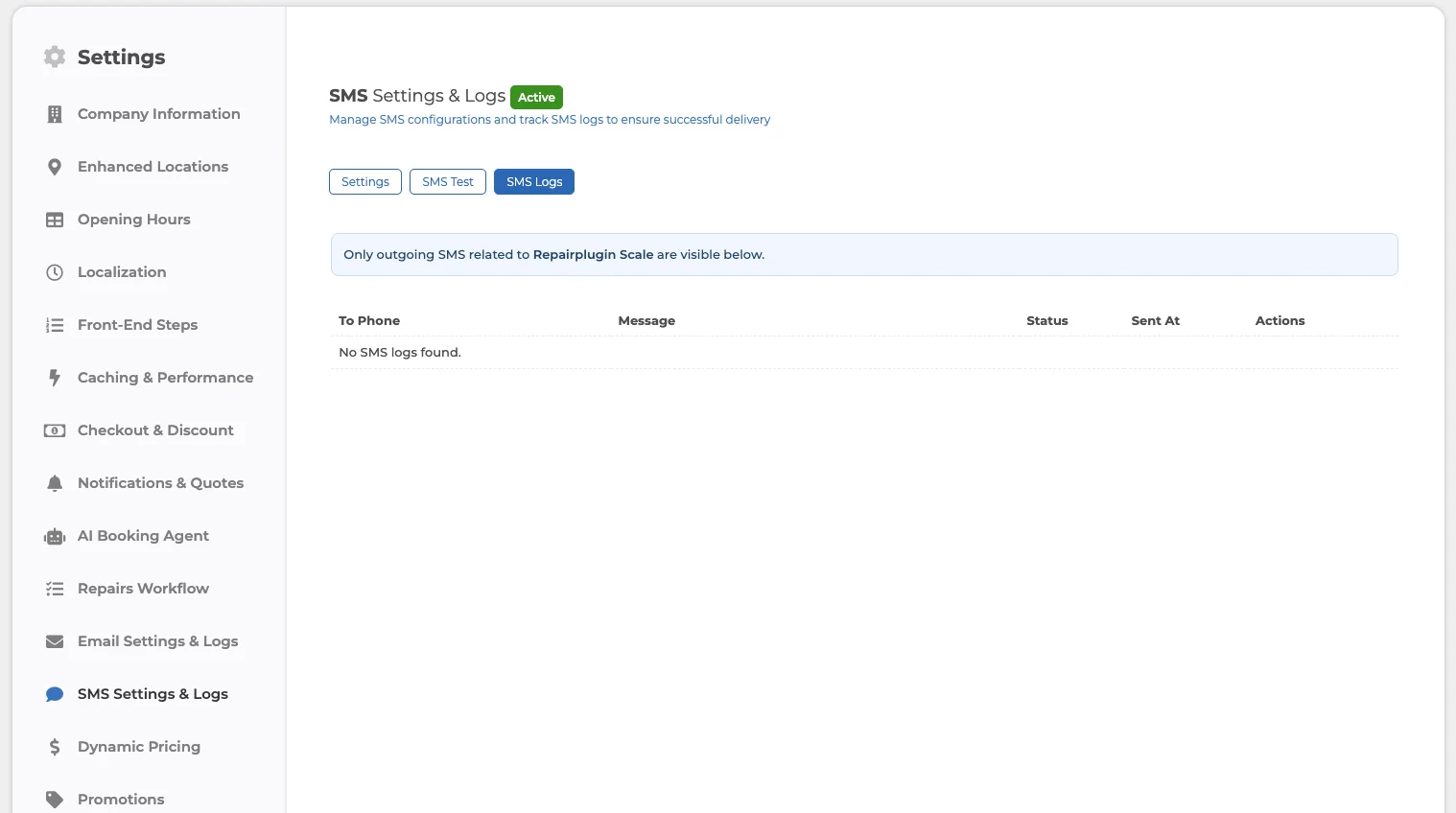This screenshot has height=813, width=1456.
Task: Click the Email Settings envelope icon
Action: point(55,641)
